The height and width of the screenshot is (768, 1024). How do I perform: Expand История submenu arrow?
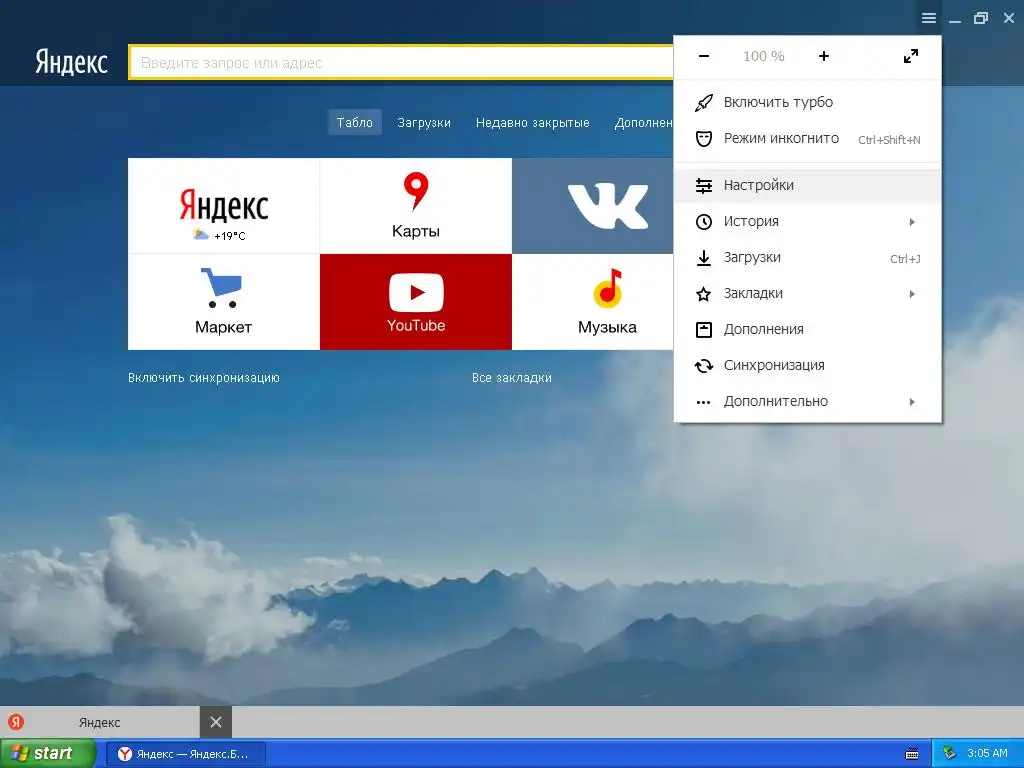[x=912, y=222]
